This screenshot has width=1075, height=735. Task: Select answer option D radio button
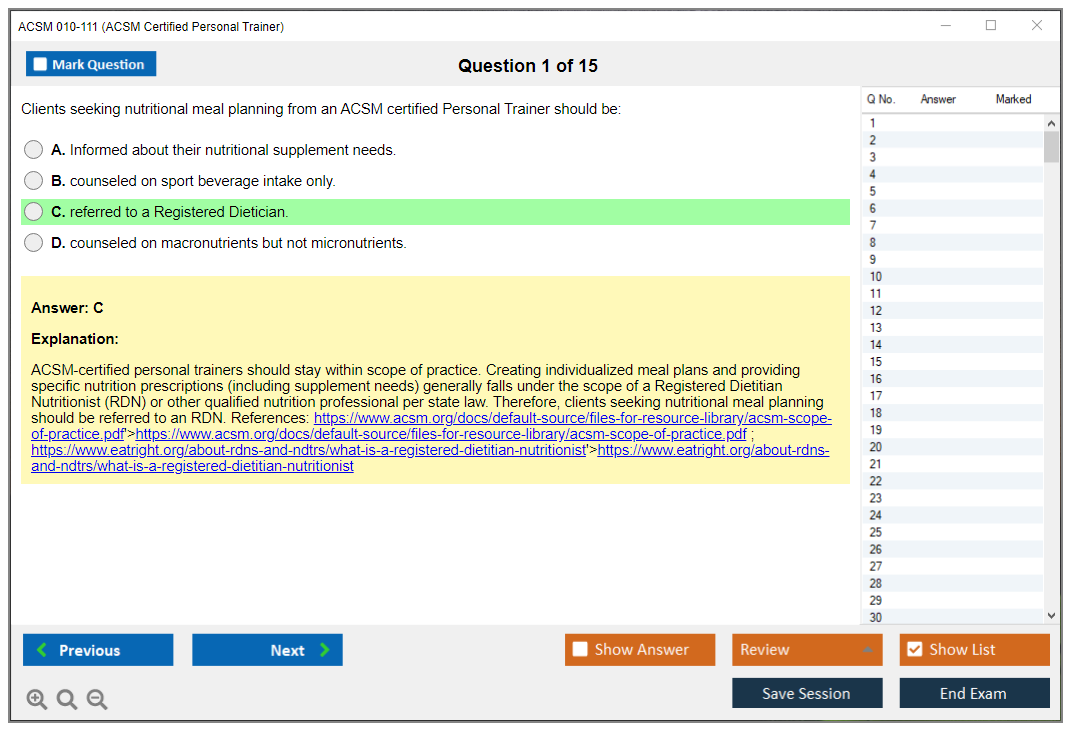33,242
